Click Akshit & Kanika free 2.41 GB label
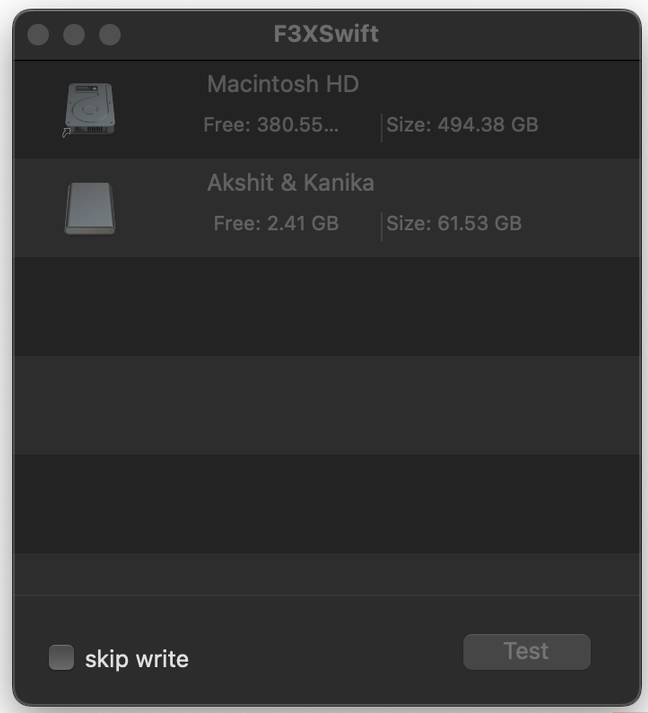Screen dimensions: 648x713 (x=276, y=223)
